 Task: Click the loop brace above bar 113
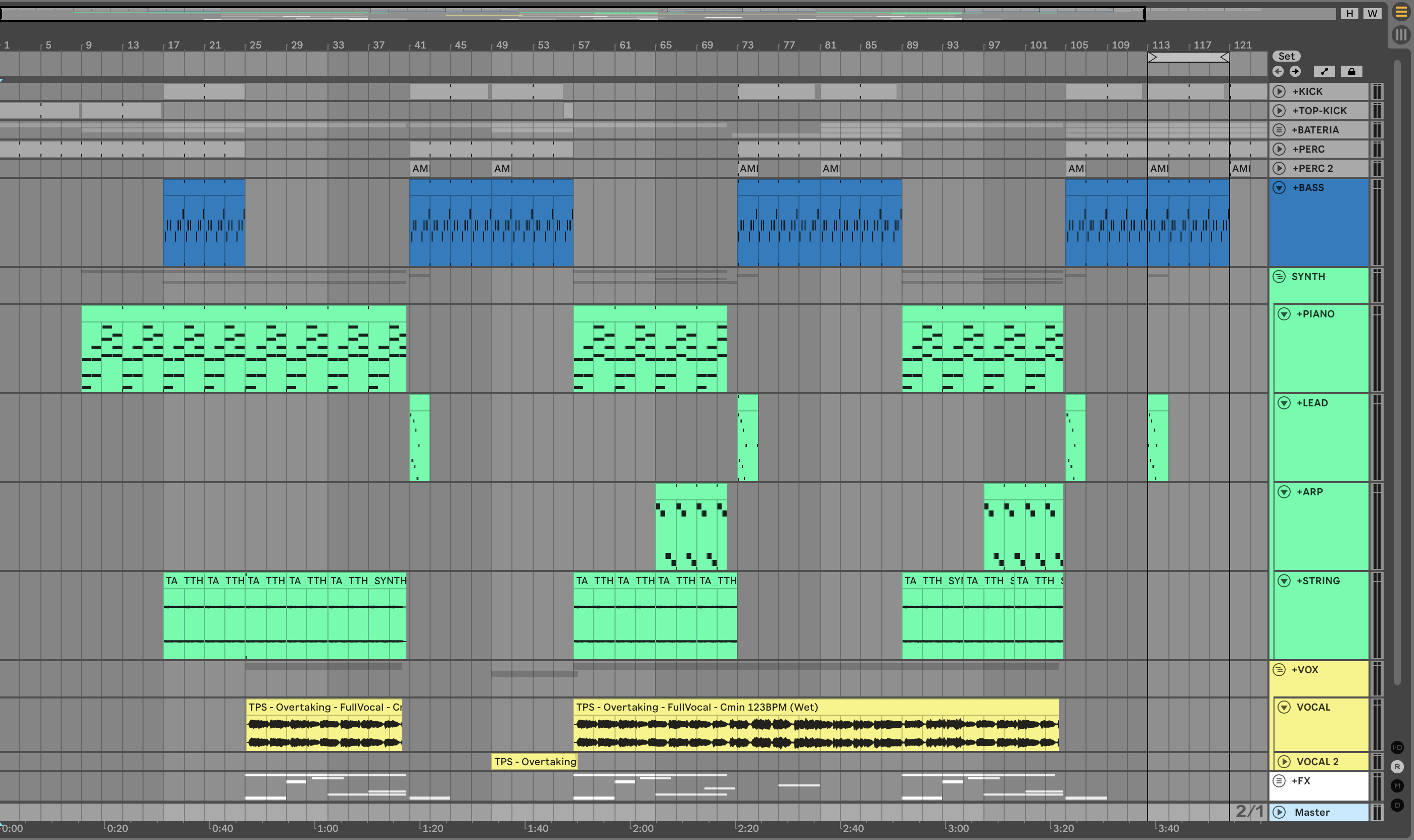point(1188,57)
